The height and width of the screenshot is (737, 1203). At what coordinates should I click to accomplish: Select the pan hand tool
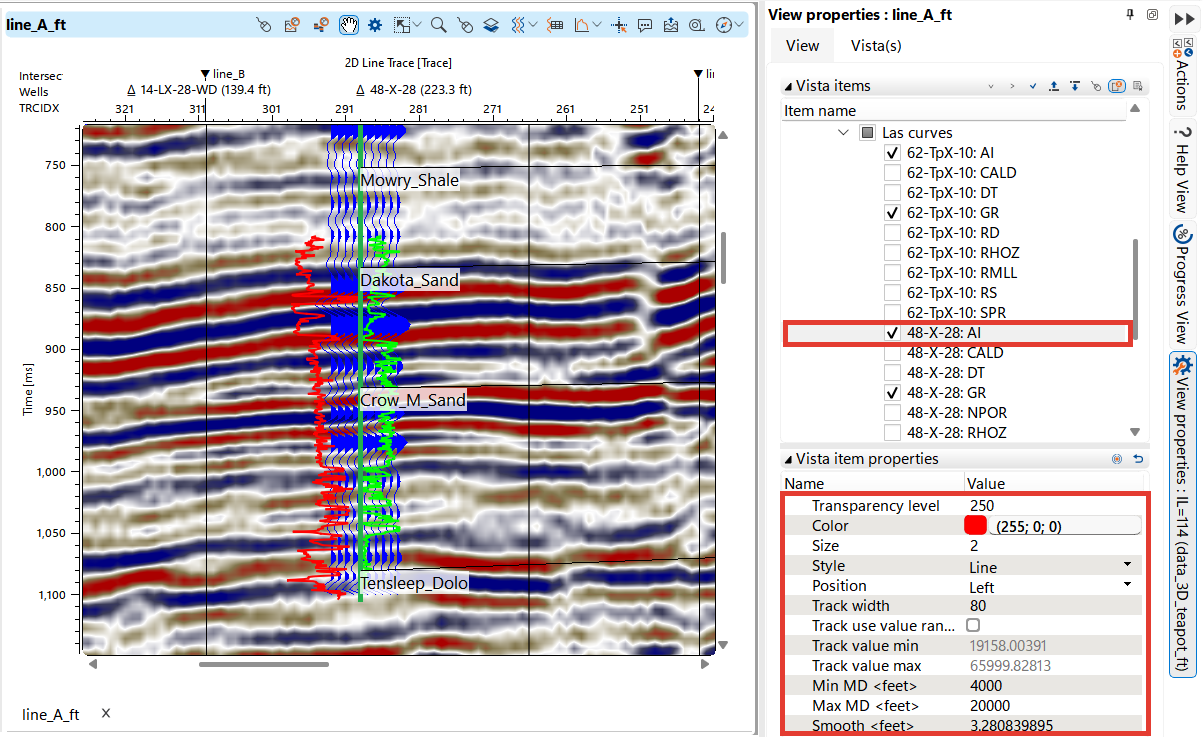350,25
